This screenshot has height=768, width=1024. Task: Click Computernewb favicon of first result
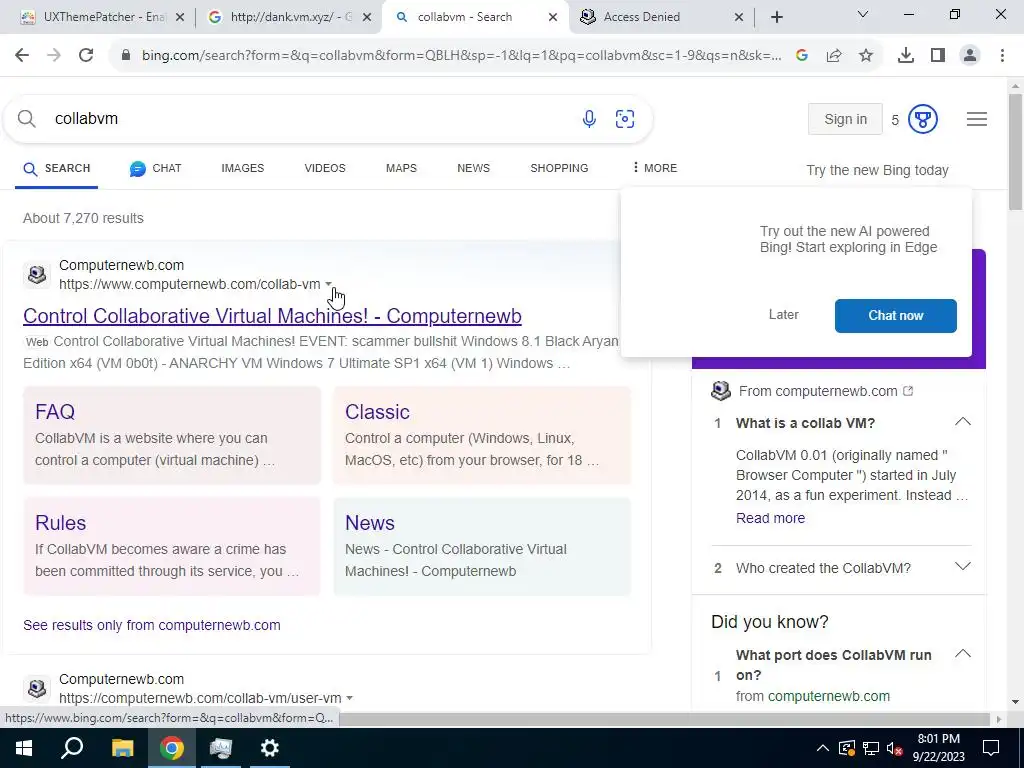coord(37,274)
